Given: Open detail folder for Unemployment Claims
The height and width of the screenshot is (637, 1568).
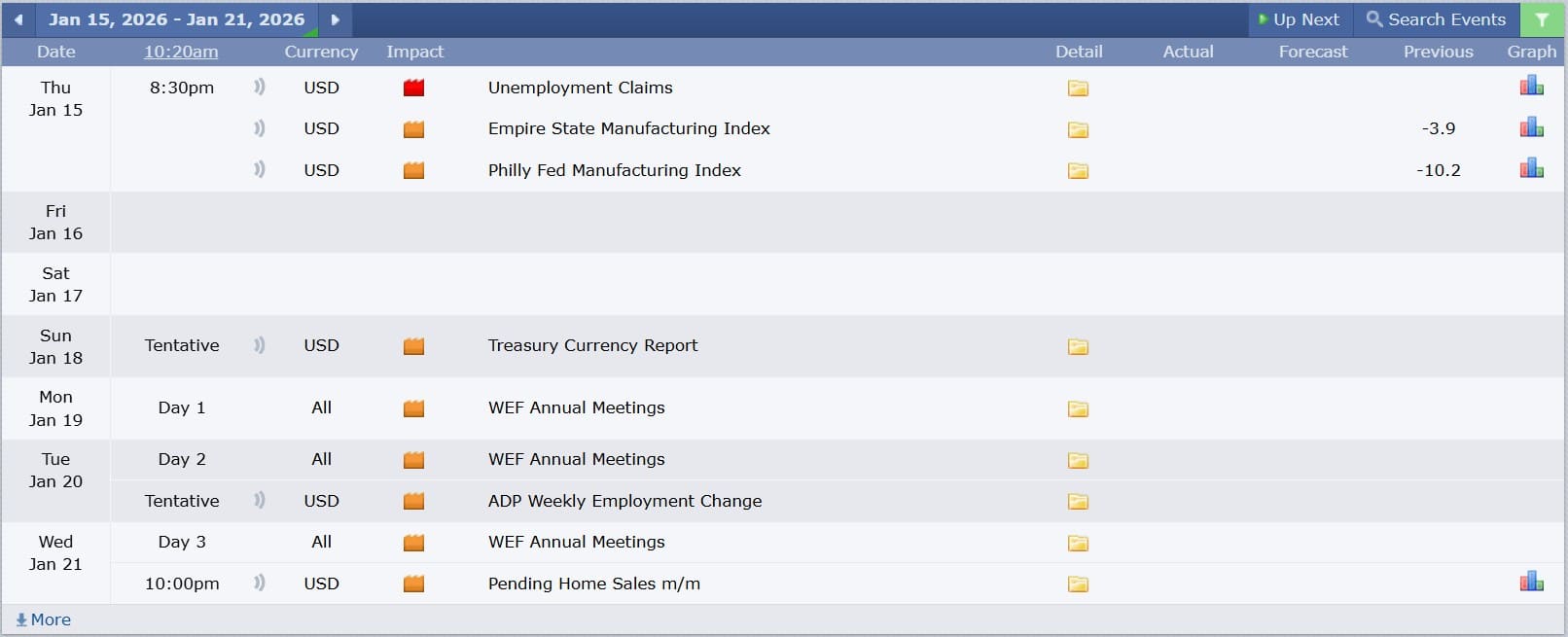Looking at the screenshot, I should coord(1078,88).
